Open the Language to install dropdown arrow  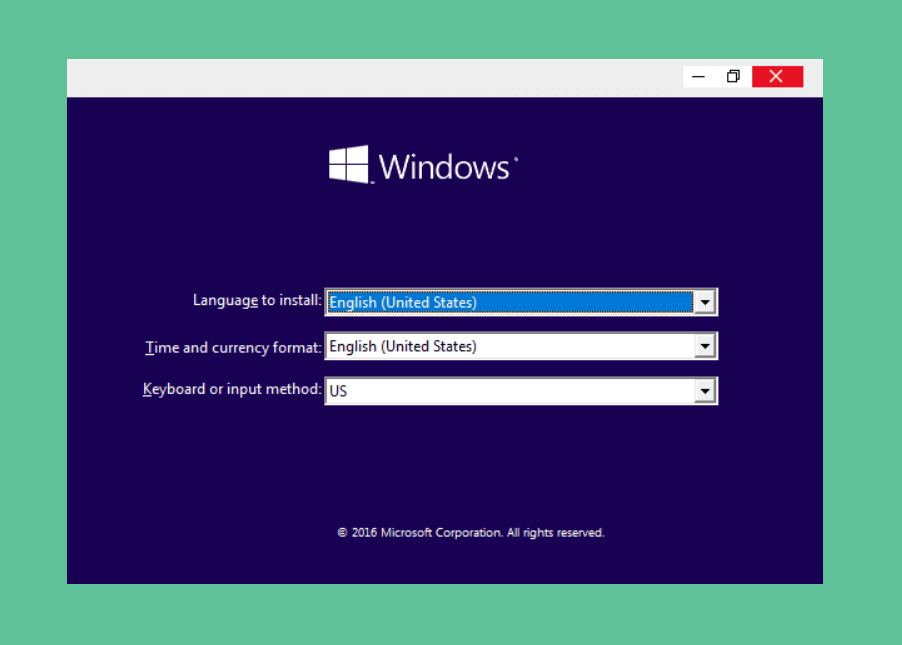pos(705,302)
